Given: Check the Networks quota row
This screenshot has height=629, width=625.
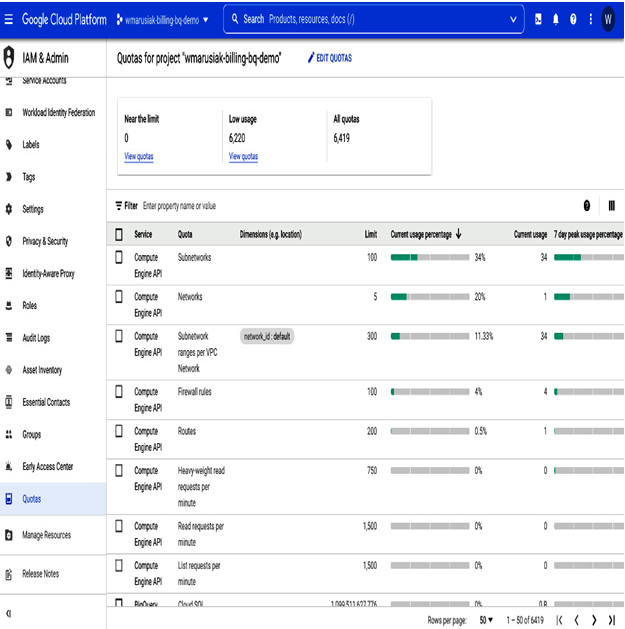Looking at the screenshot, I should (x=119, y=296).
